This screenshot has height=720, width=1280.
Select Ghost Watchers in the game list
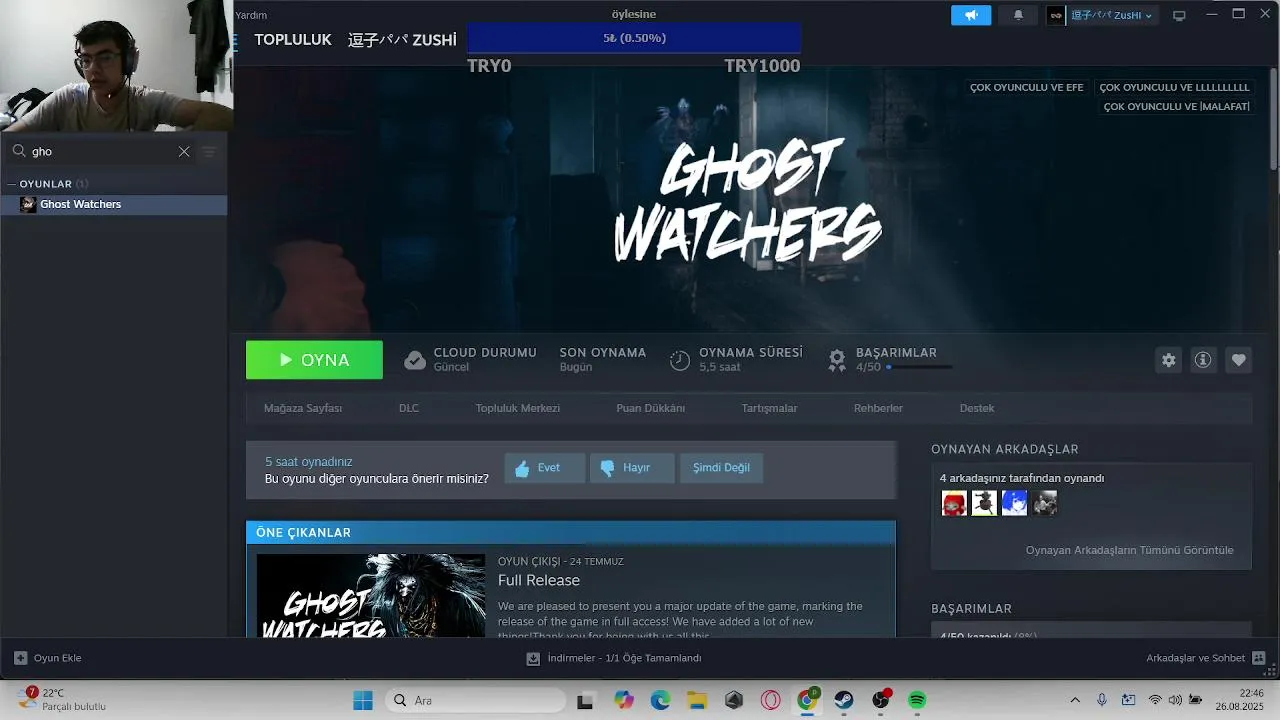pyautogui.click(x=114, y=204)
